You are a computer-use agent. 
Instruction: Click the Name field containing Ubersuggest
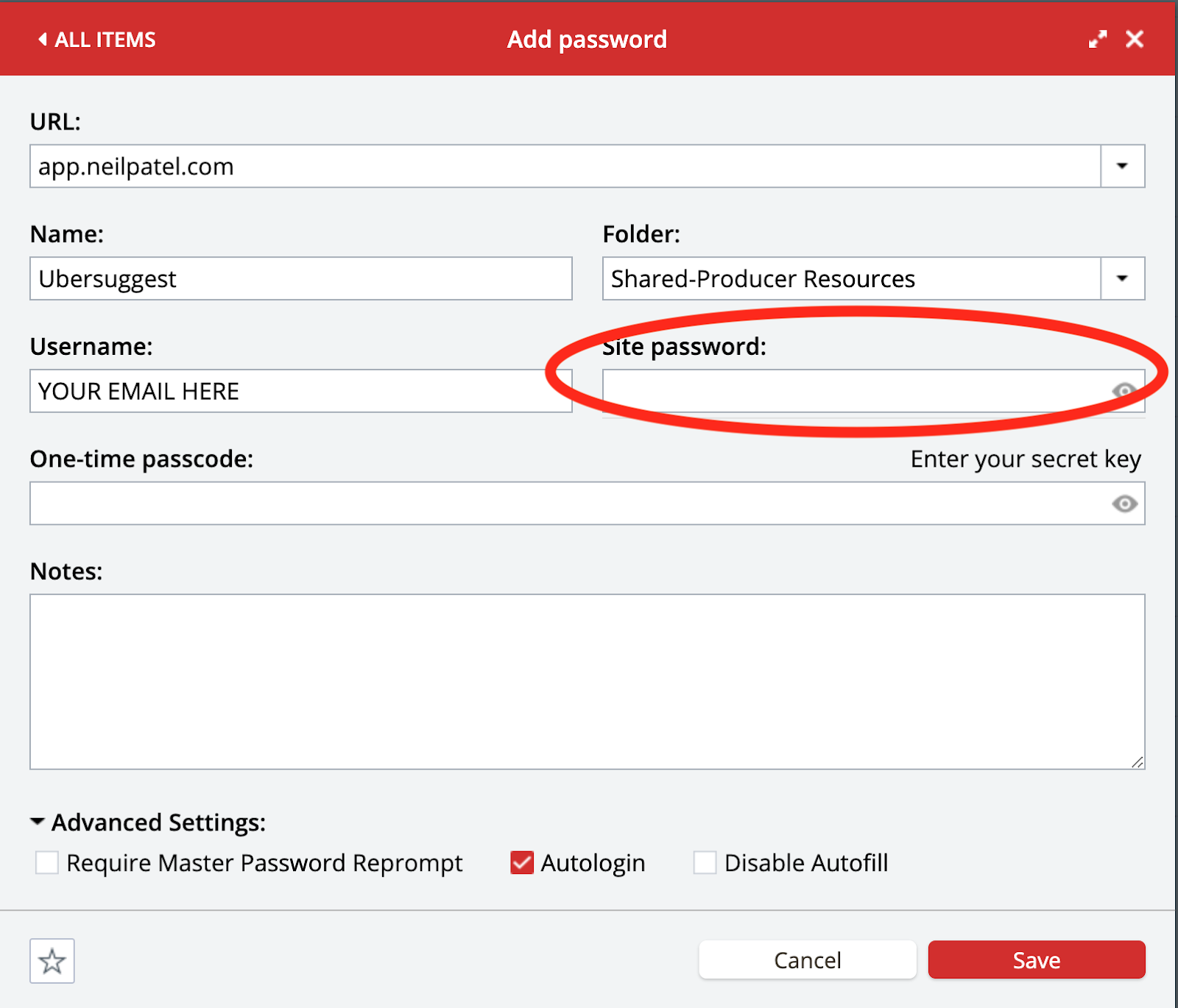pyautogui.click(x=300, y=278)
